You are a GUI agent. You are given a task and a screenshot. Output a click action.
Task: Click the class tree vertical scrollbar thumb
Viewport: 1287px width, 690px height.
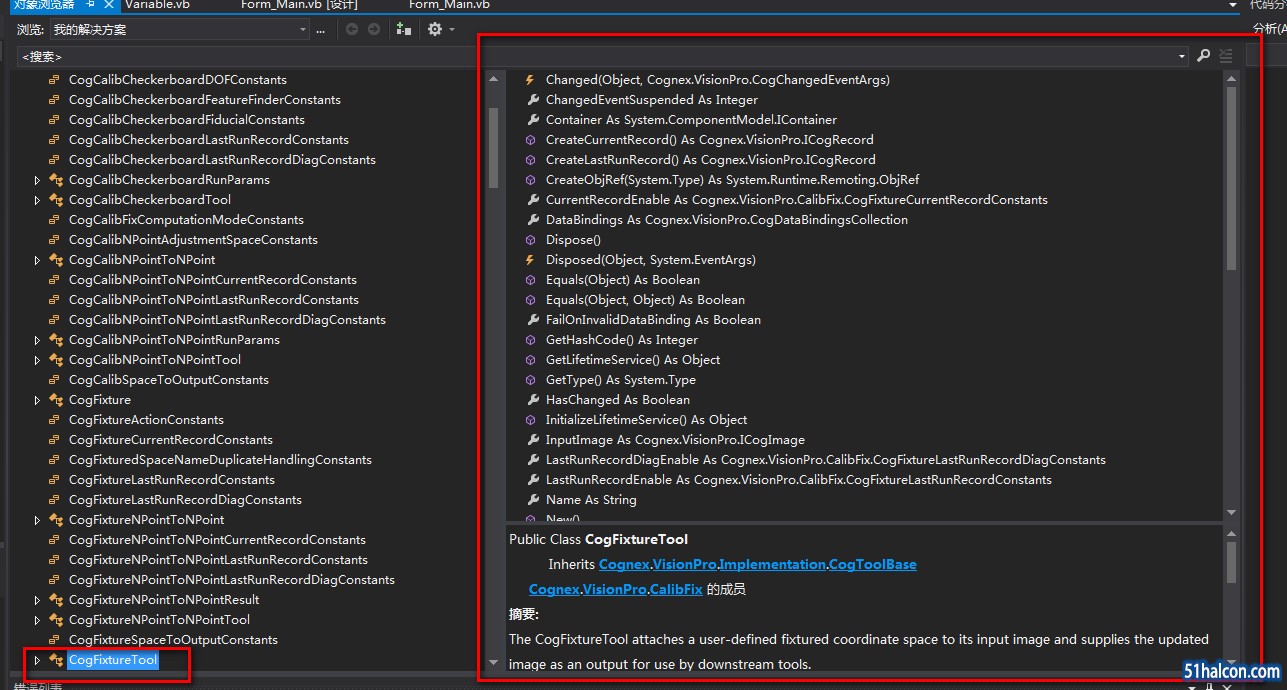(x=493, y=148)
